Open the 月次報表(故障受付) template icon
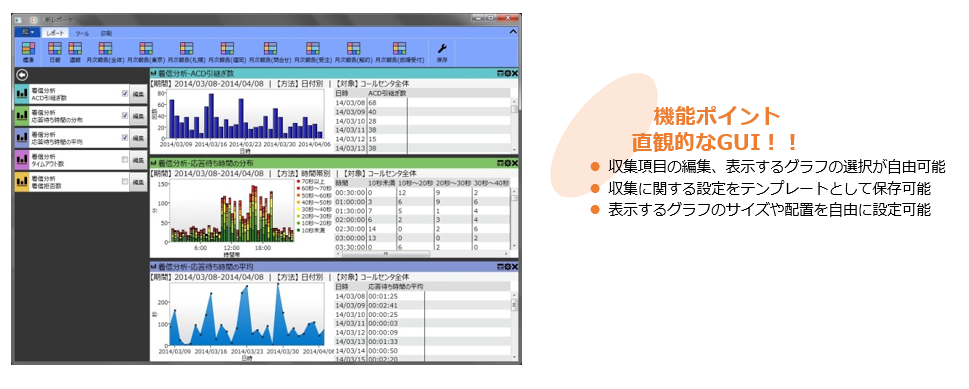Screen dimensions: 969x389 pyautogui.click(x=399, y=49)
